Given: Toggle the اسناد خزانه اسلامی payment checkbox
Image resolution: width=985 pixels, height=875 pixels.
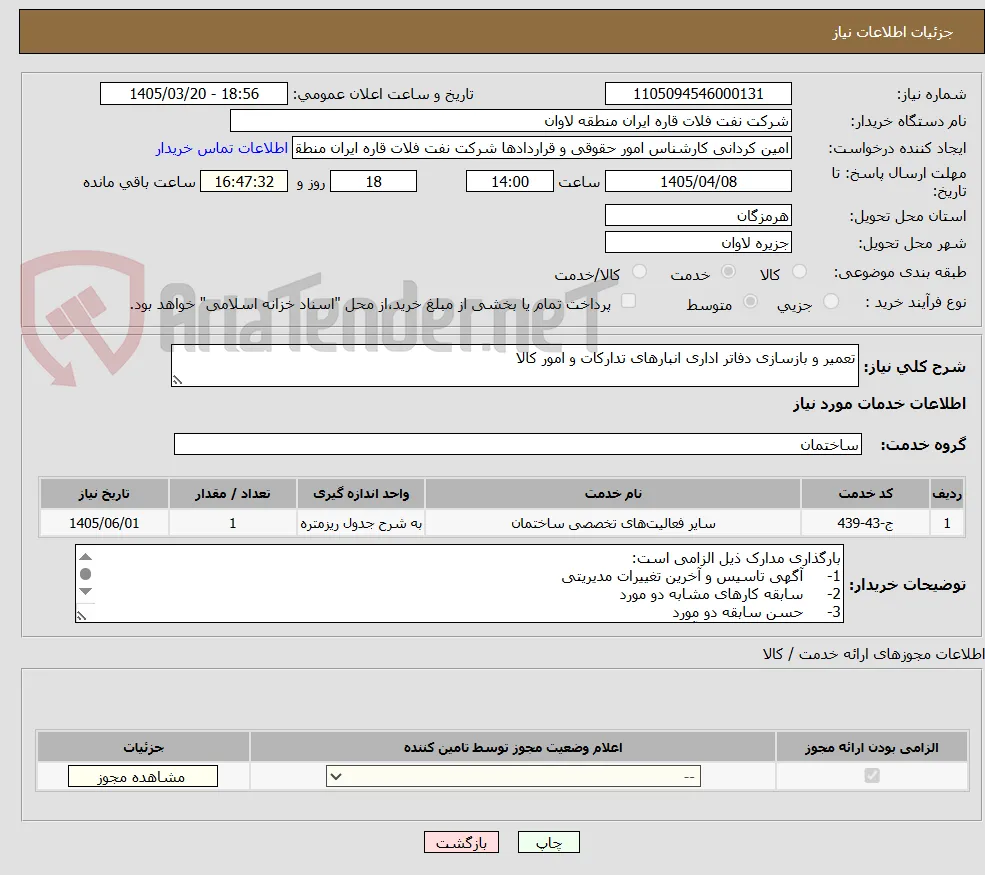Looking at the screenshot, I should click(628, 302).
